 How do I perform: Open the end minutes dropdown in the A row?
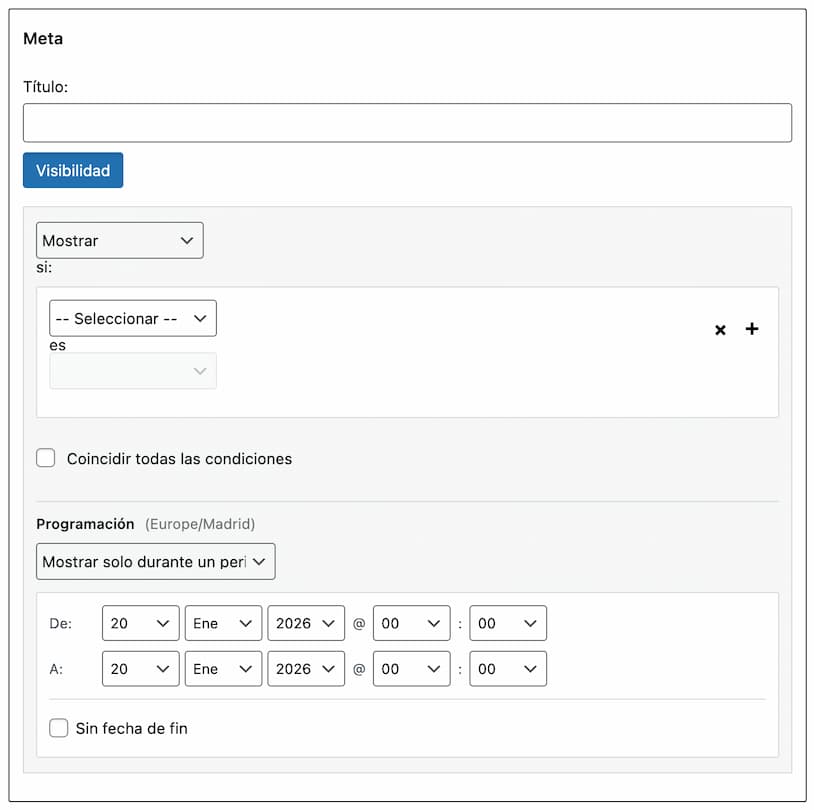click(x=508, y=668)
